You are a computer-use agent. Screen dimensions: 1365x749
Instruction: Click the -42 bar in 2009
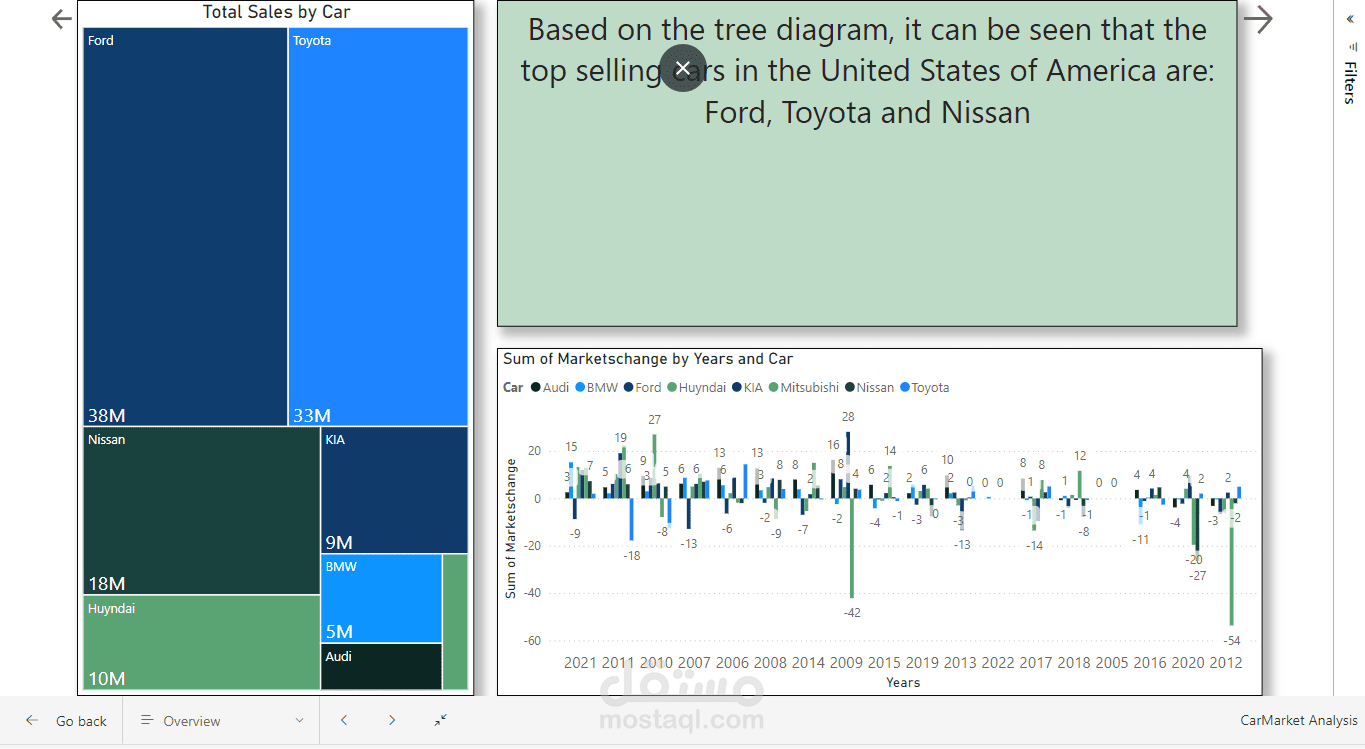point(852,547)
